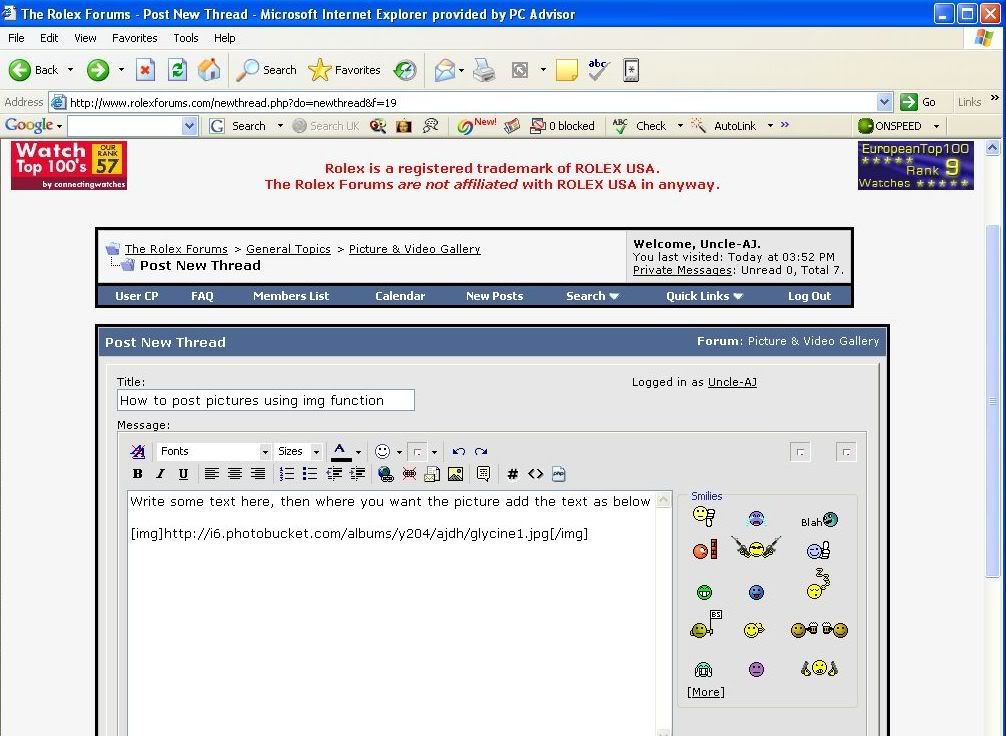Align message text to the right
Image resolution: width=1006 pixels, height=736 pixels.
[x=258, y=474]
